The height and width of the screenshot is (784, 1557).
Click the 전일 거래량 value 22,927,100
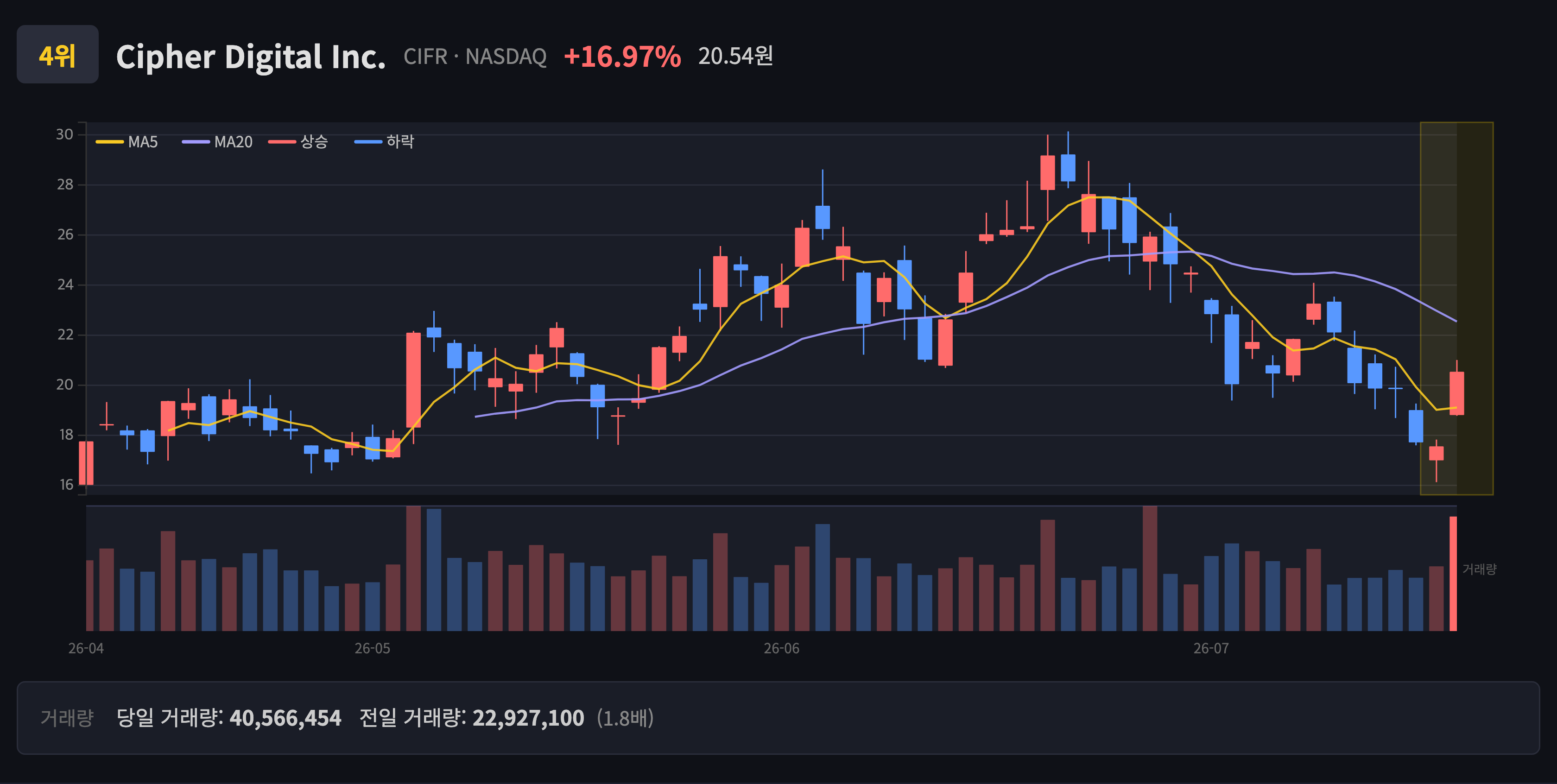(x=528, y=718)
